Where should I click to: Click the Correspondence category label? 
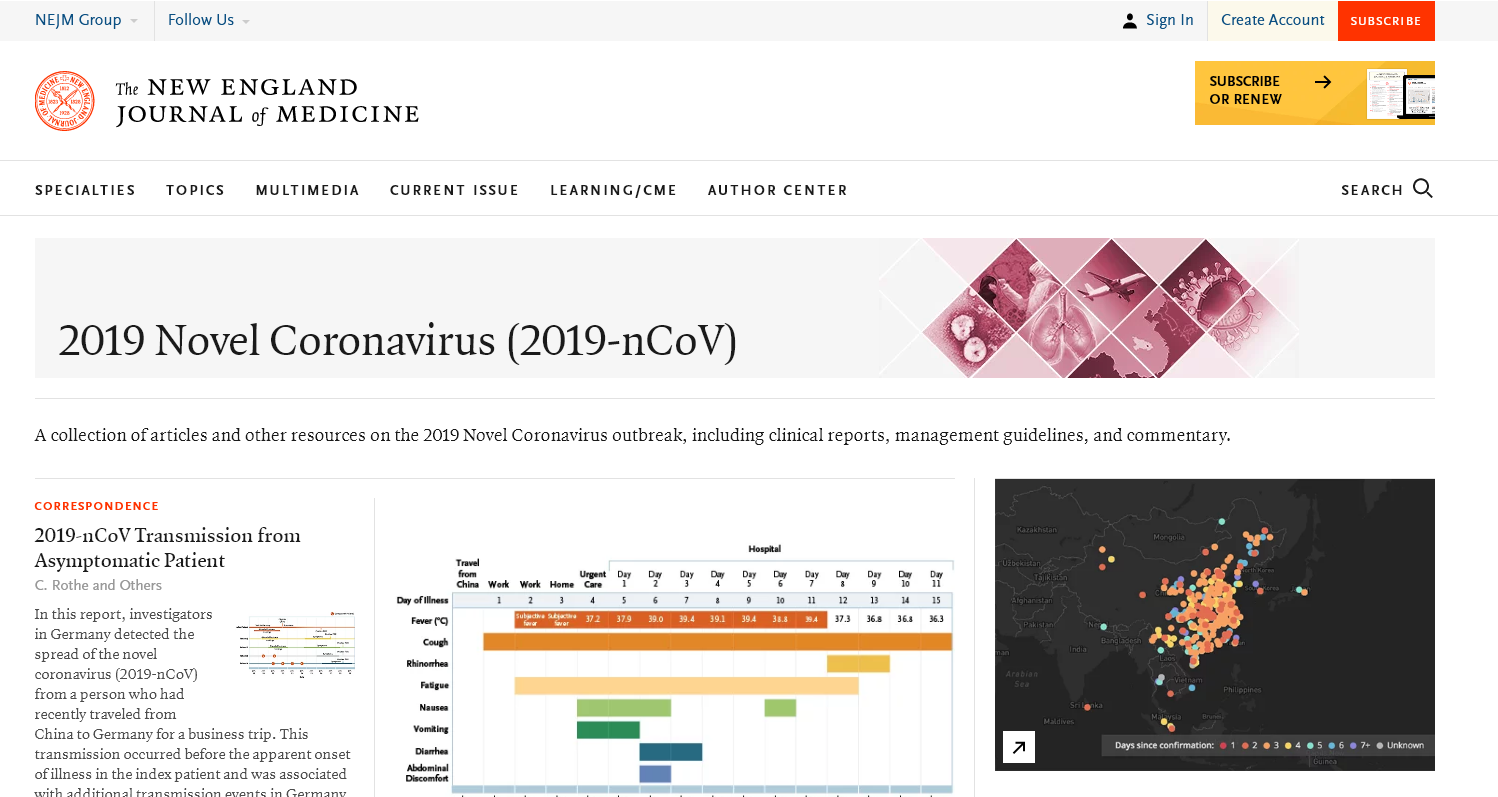[97, 506]
